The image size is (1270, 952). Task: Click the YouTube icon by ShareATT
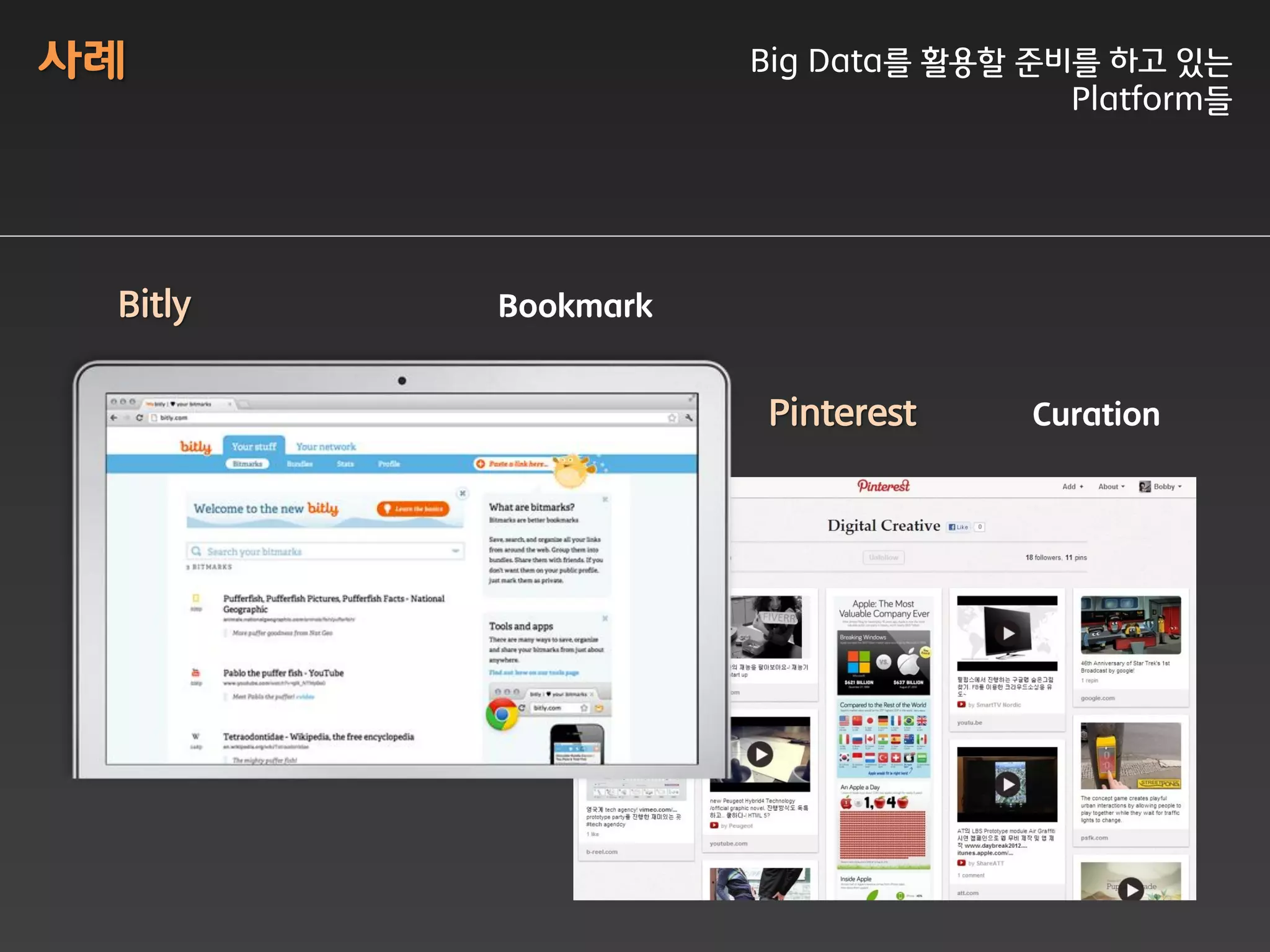click(961, 863)
